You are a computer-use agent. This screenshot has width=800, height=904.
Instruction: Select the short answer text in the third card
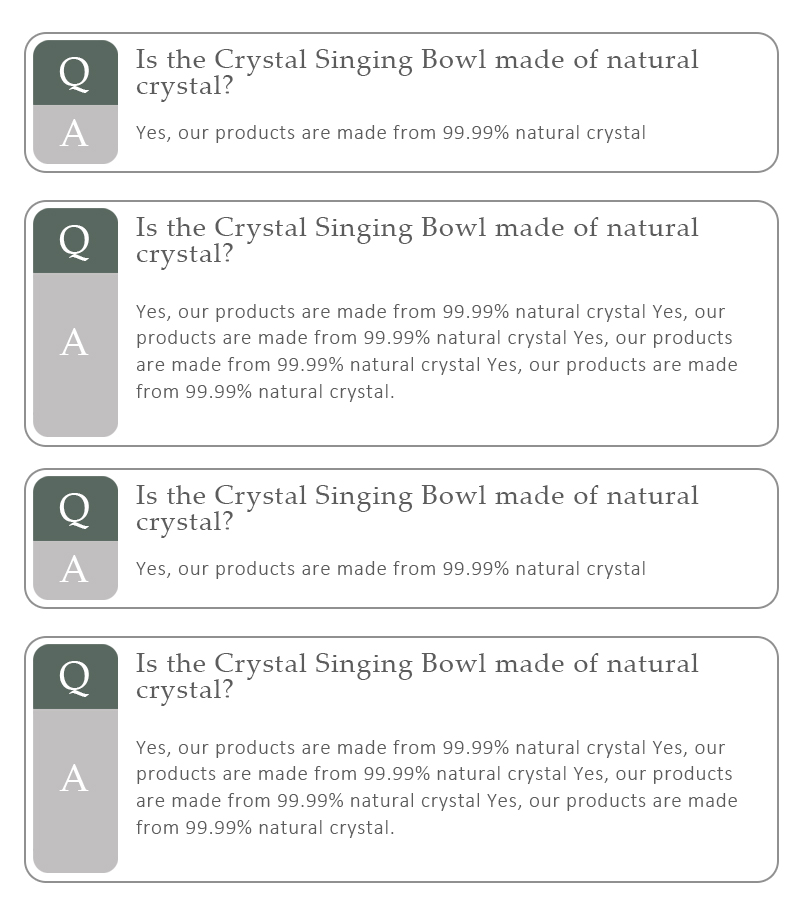tap(391, 568)
